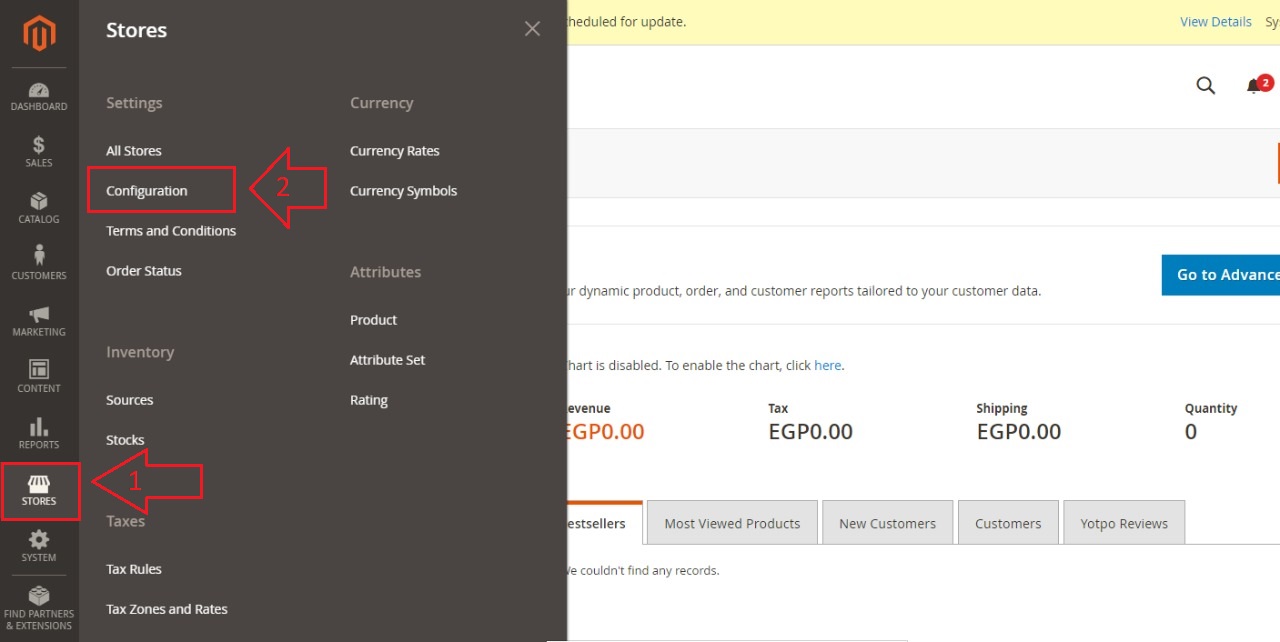
Task: Open All Stores settings
Action: click(134, 151)
